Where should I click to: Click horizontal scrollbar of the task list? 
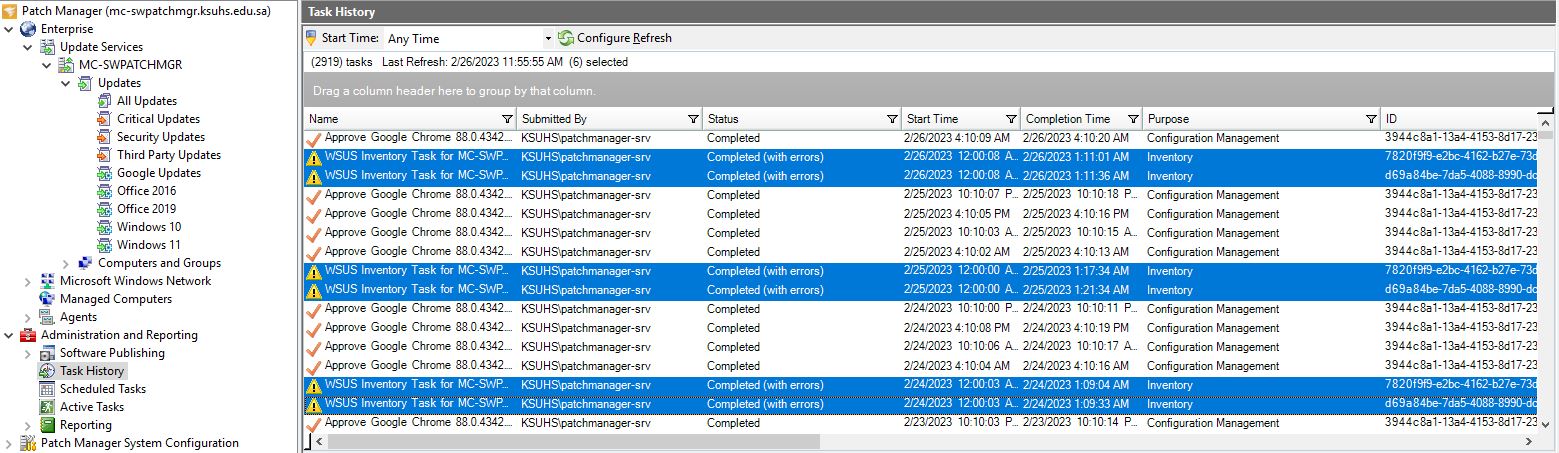click(572, 441)
